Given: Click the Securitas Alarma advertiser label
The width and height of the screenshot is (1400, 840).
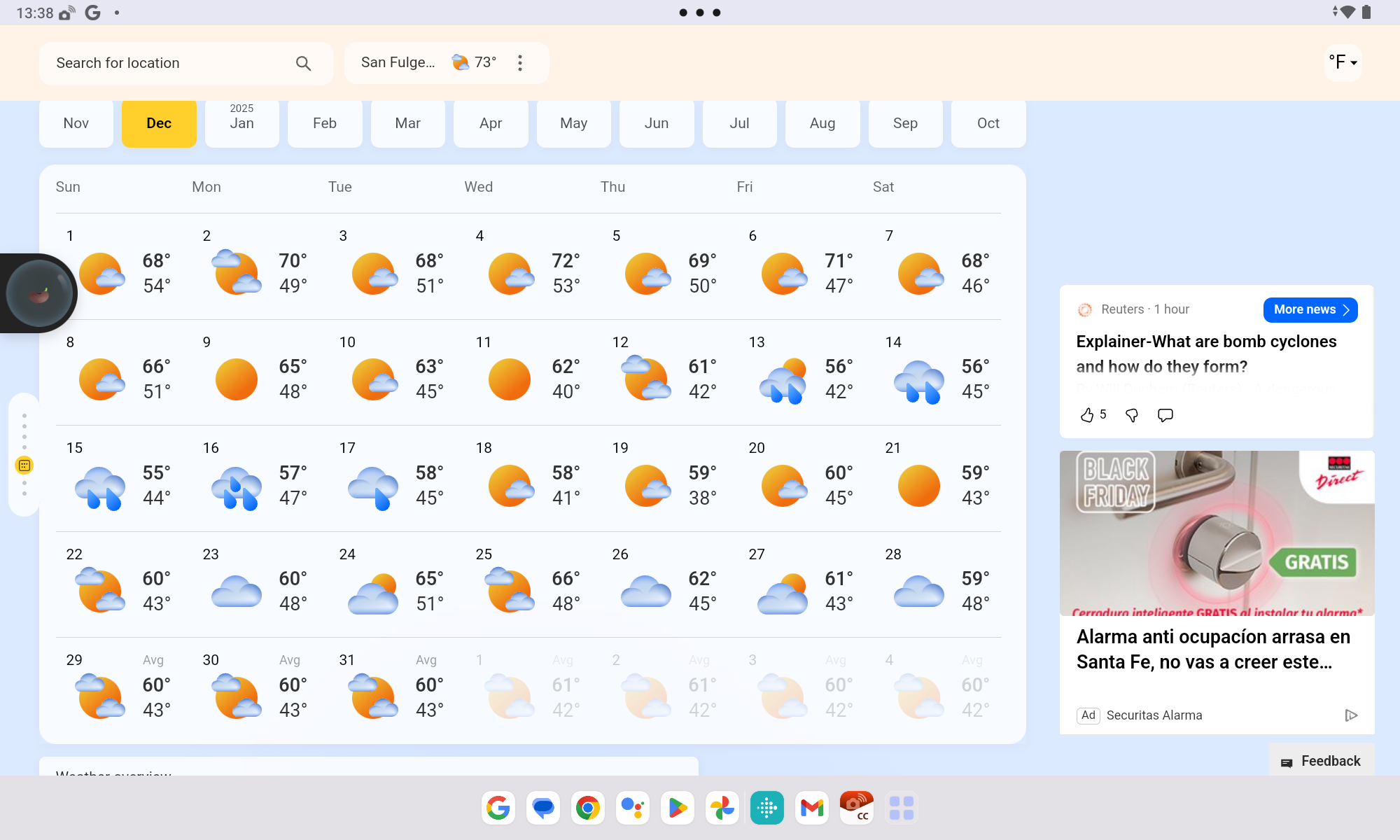Looking at the screenshot, I should pos(1154,715).
